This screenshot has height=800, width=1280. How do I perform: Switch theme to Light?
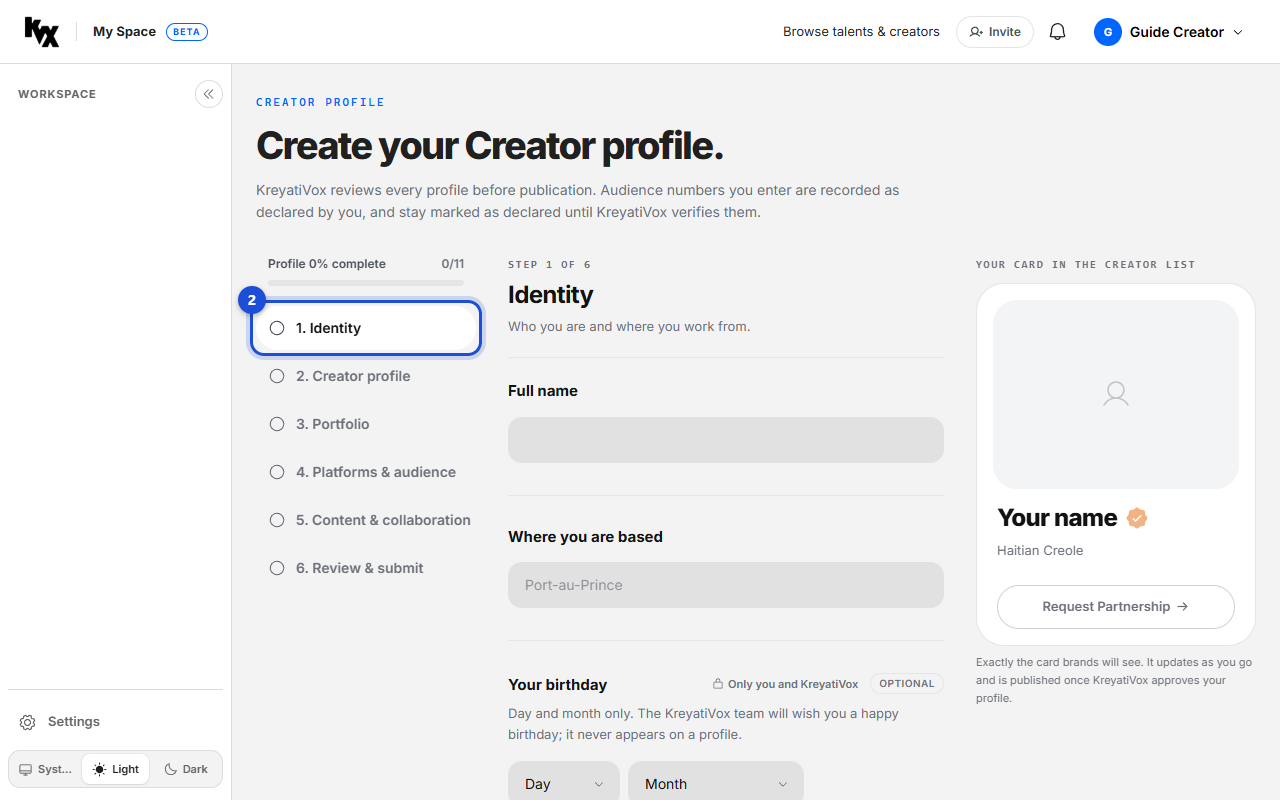coord(116,769)
